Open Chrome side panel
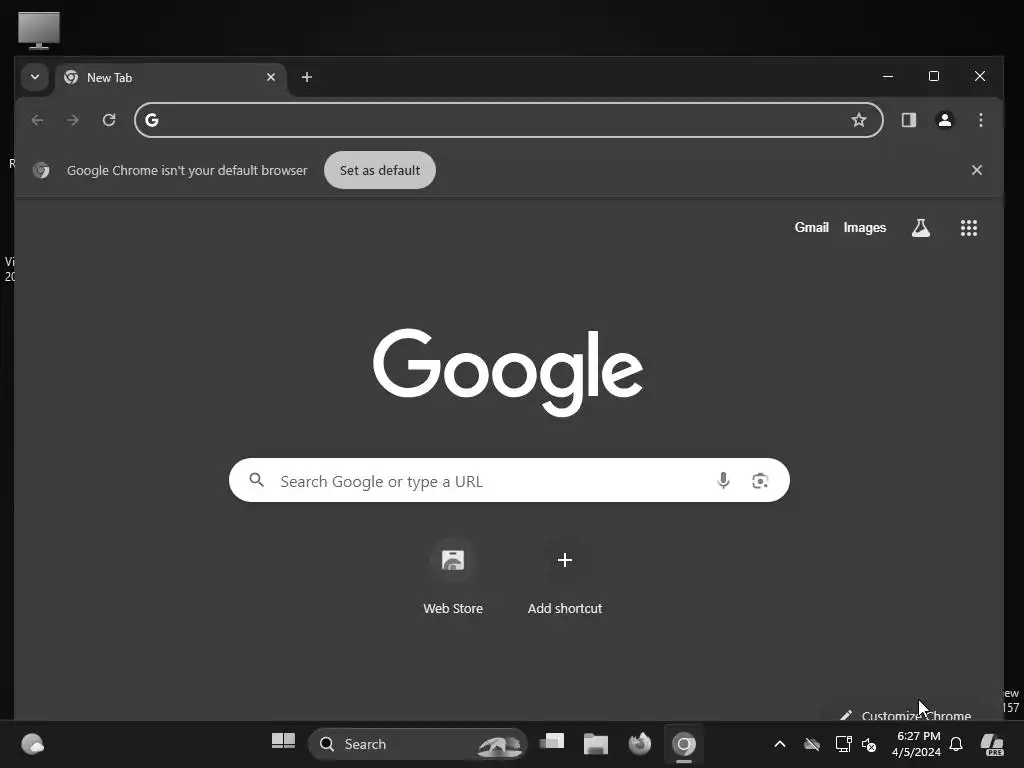This screenshot has height=768, width=1024. click(x=908, y=120)
